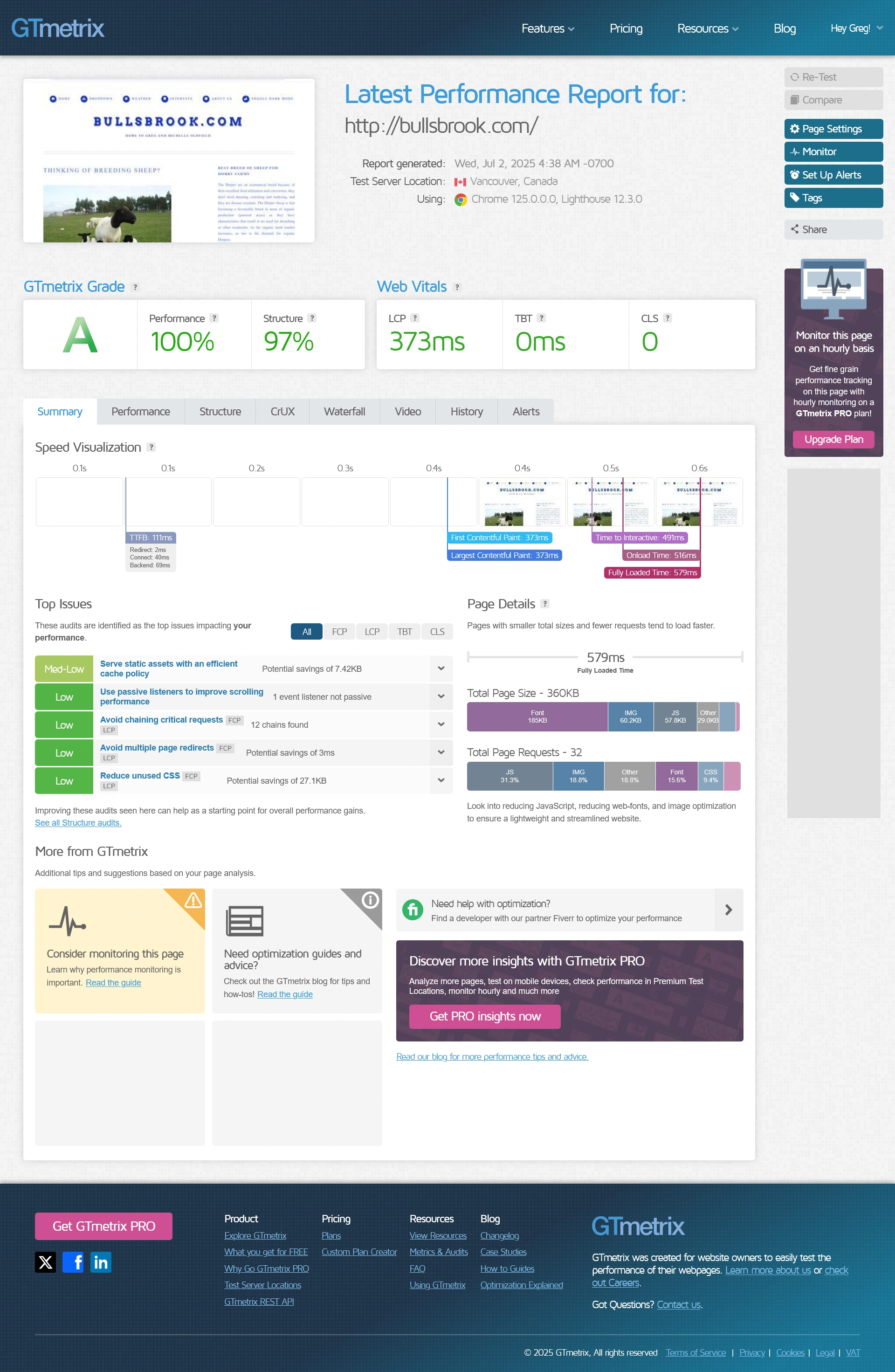Open the Alerts tab
The image size is (895, 1372).
point(526,412)
